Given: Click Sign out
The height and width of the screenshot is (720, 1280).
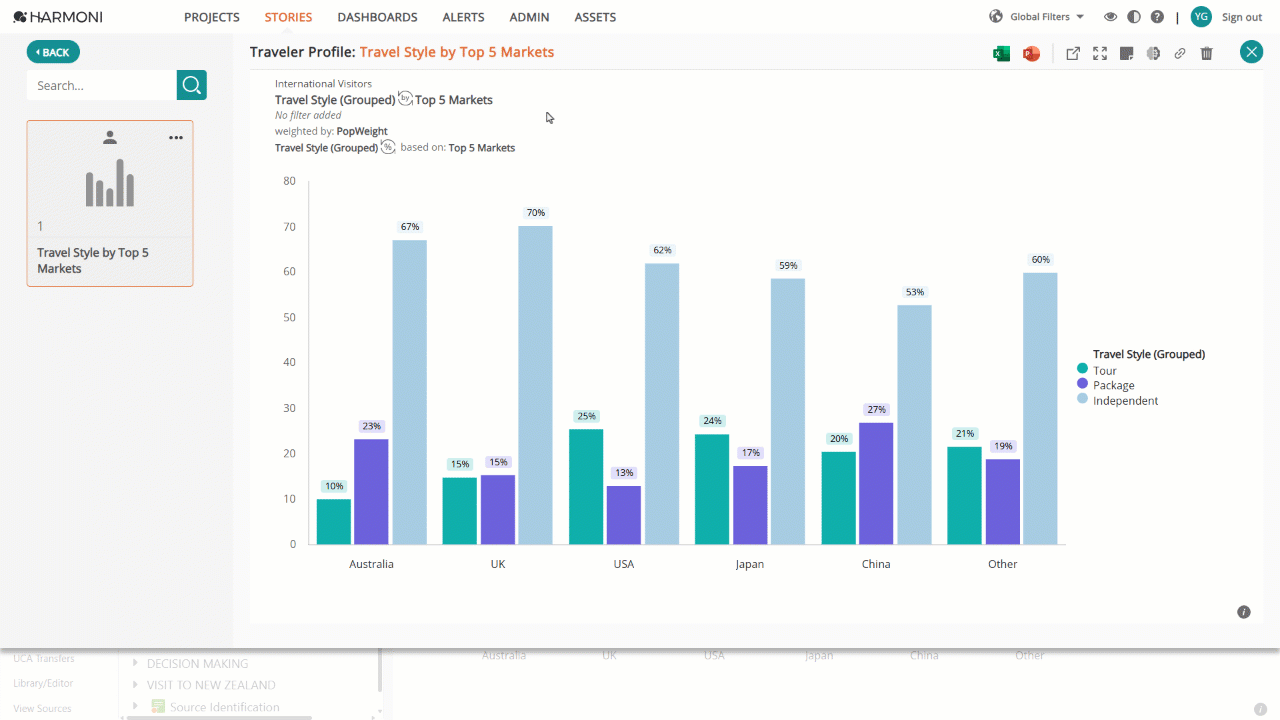Looking at the screenshot, I should click(x=1242, y=17).
